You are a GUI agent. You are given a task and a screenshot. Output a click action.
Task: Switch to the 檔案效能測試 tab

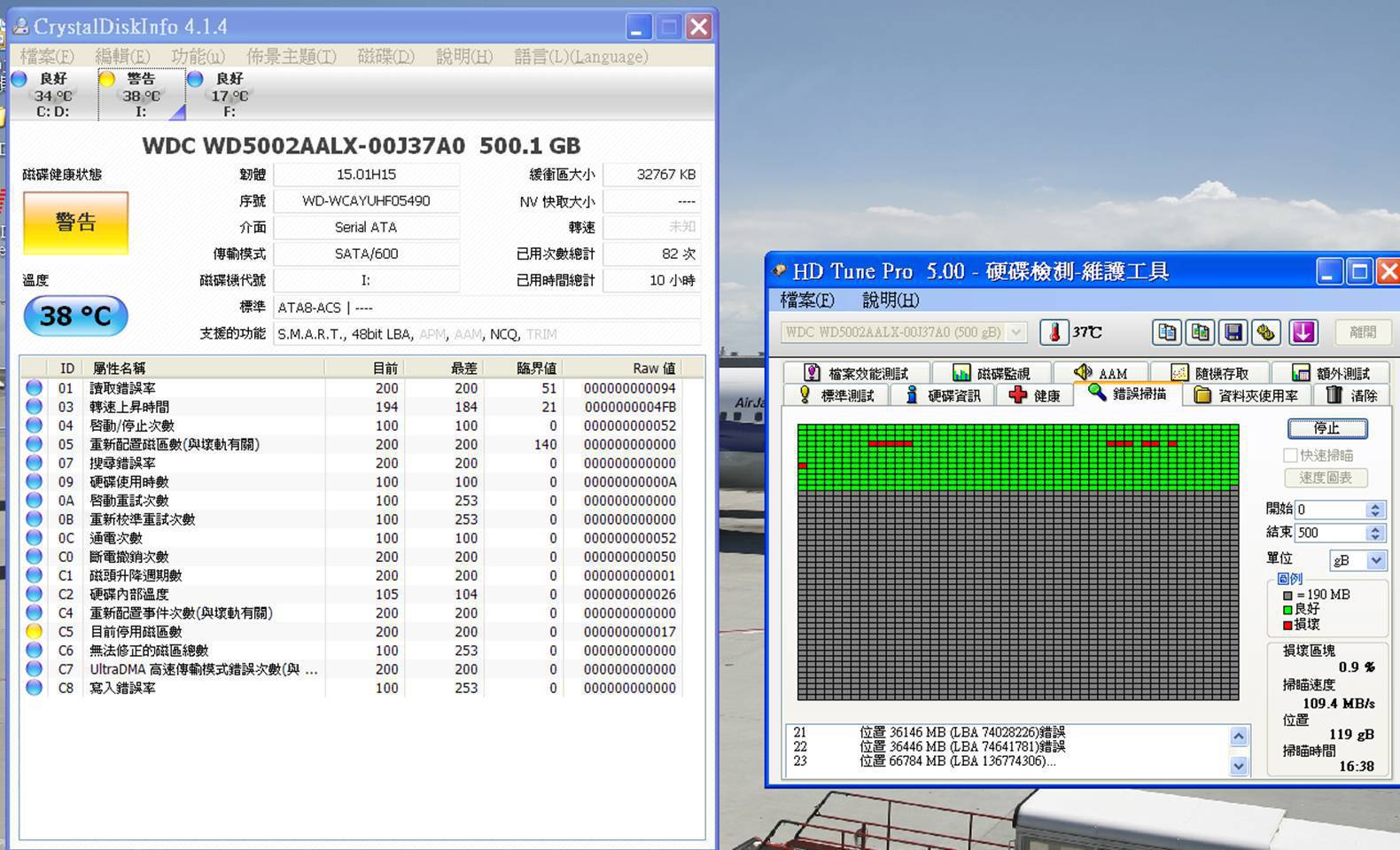click(857, 373)
